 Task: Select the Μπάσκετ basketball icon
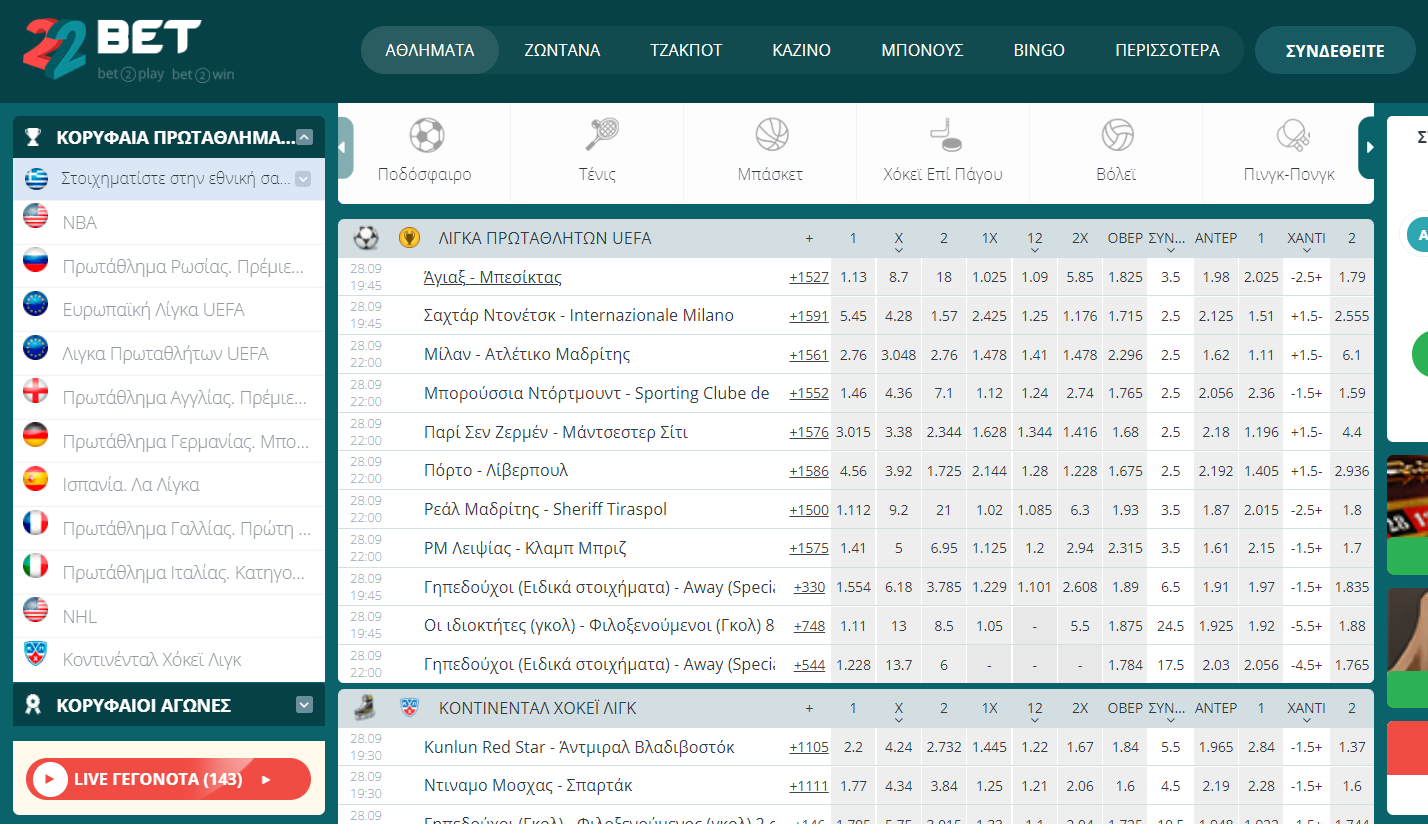pyautogui.click(x=771, y=134)
